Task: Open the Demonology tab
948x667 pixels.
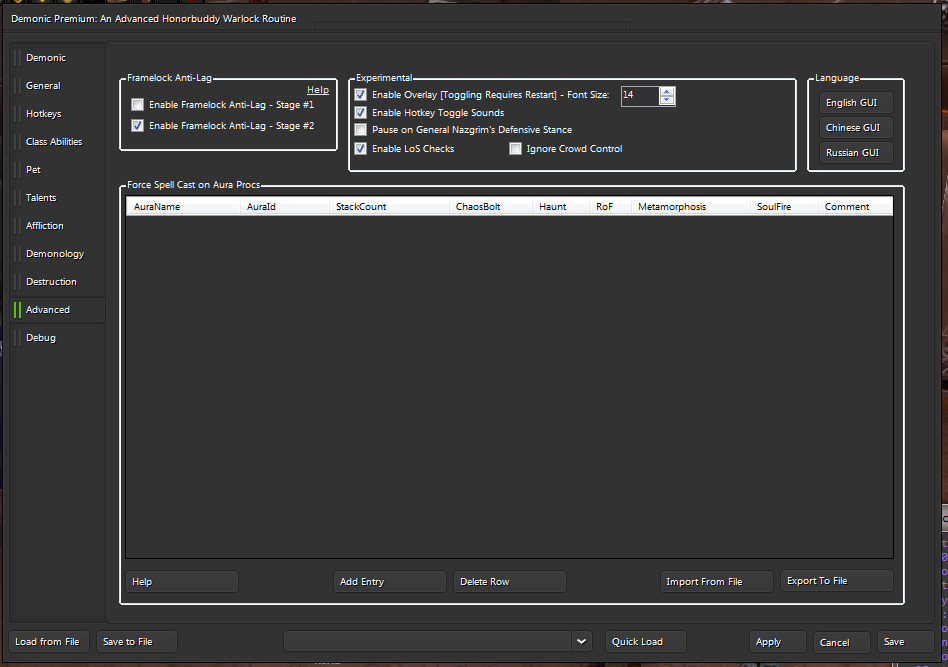Action: point(57,254)
